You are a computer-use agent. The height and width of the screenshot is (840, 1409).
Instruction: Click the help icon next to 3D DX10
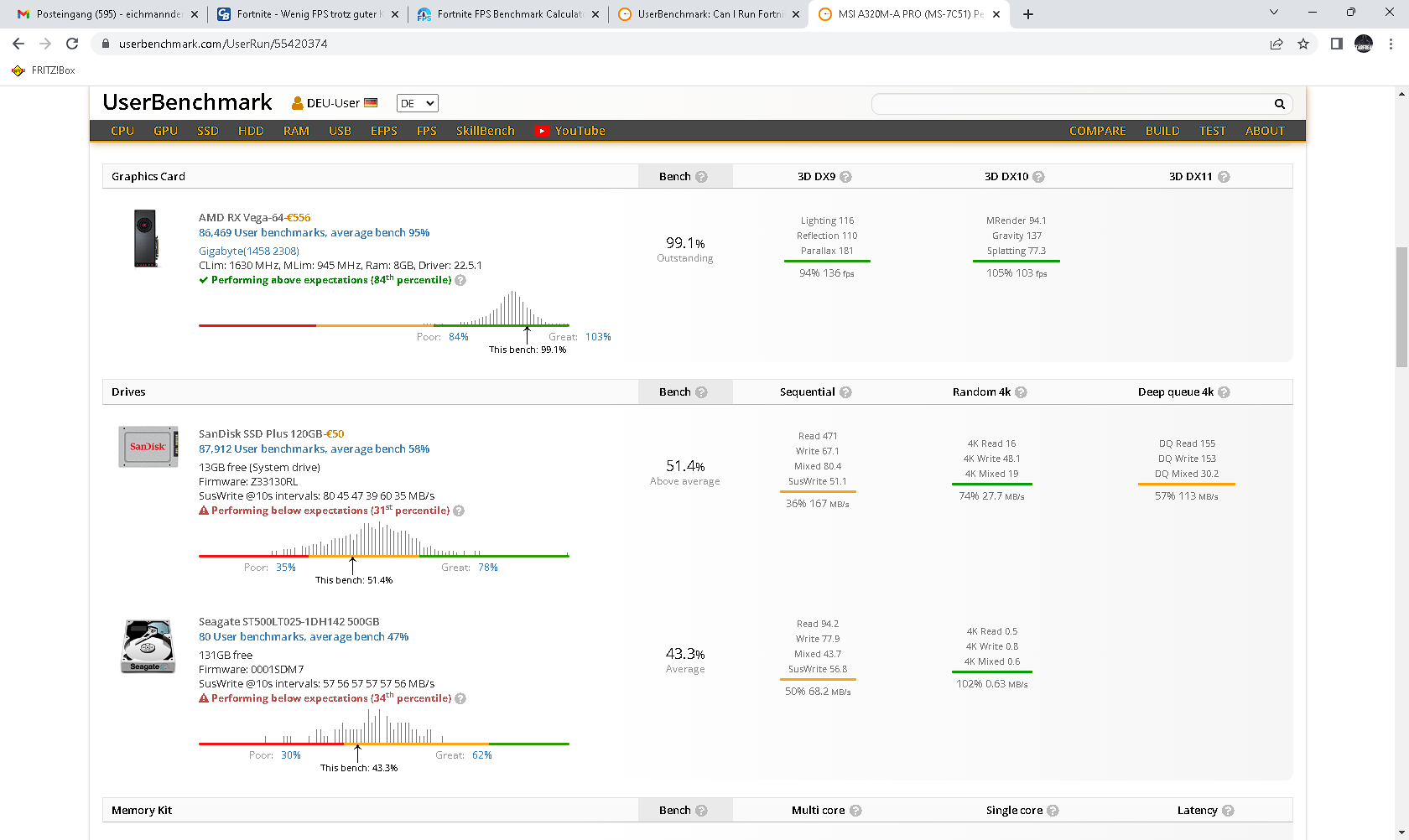(1038, 177)
